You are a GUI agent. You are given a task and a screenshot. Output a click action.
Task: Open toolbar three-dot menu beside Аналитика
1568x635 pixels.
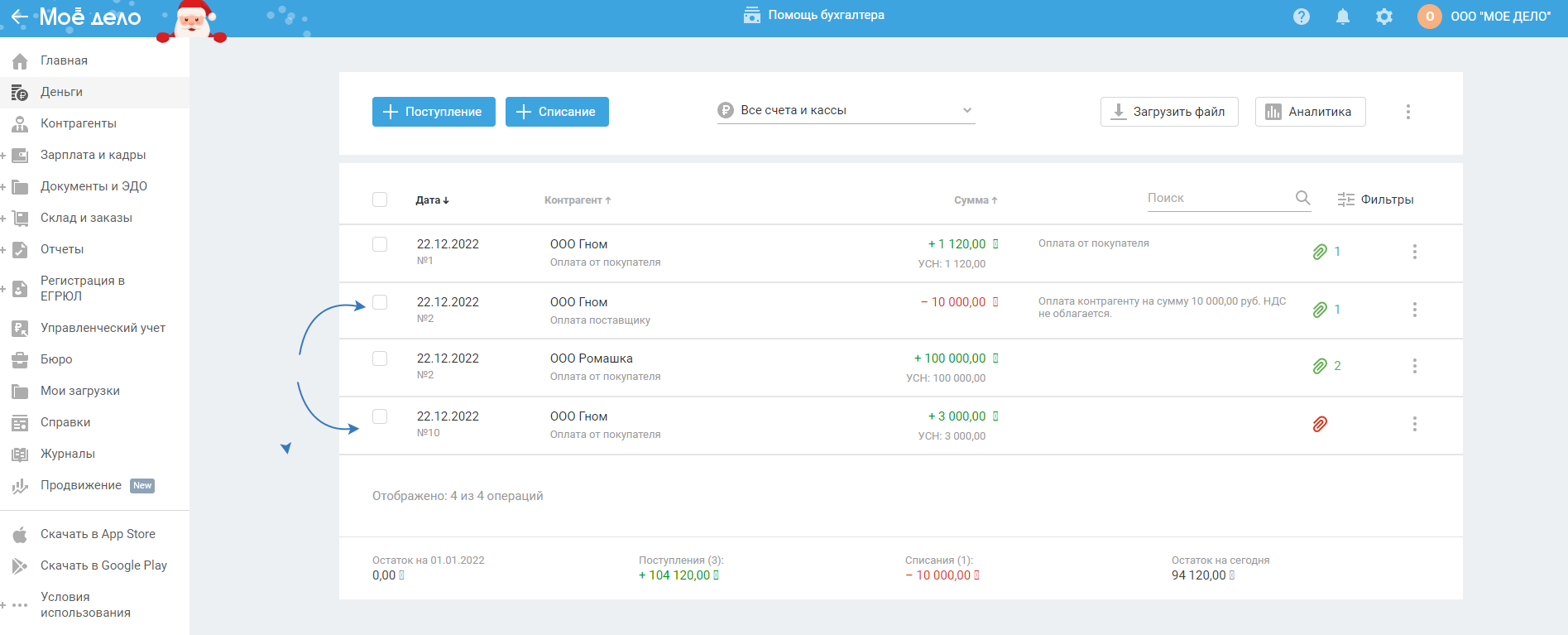[1407, 112]
